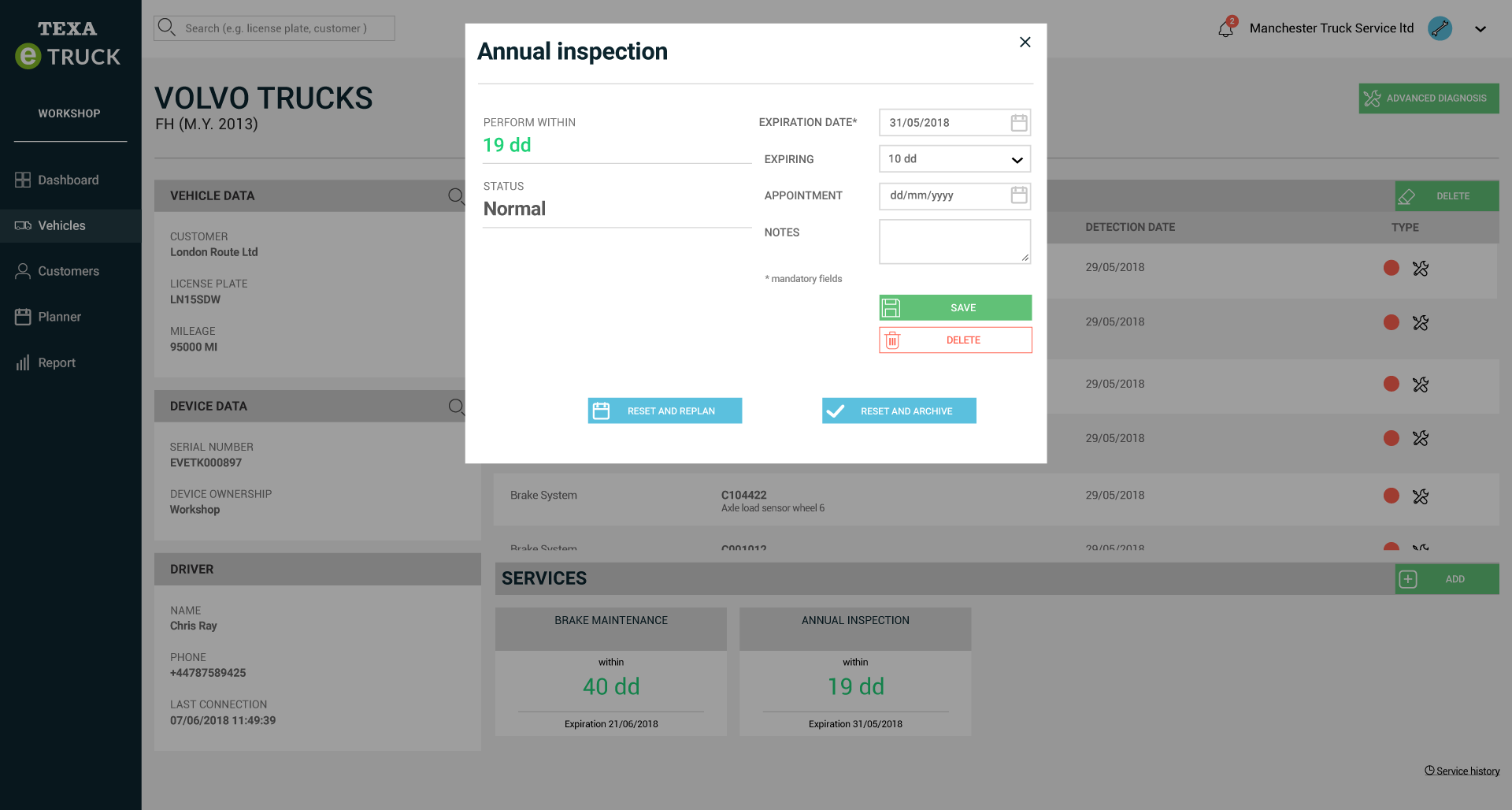
Task: Click the plus icon on Add button
Action: pyautogui.click(x=1408, y=579)
